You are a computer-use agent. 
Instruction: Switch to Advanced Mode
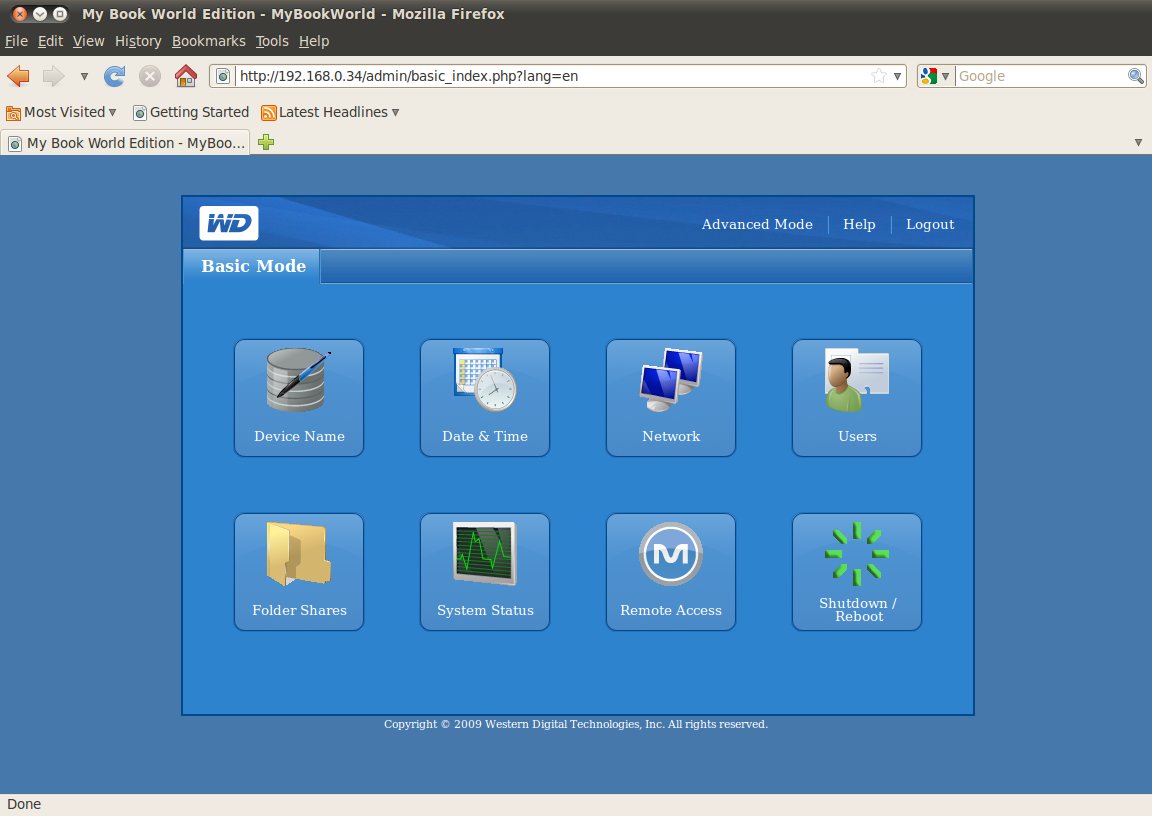[x=757, y=224]
